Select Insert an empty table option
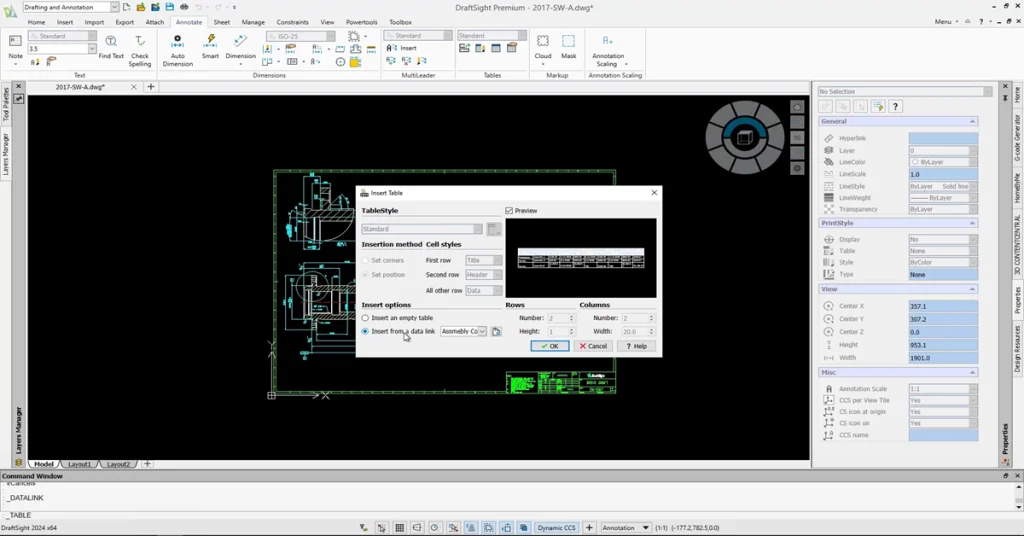The width and height of the screenshot is (1024, 536). coord(366,318)
